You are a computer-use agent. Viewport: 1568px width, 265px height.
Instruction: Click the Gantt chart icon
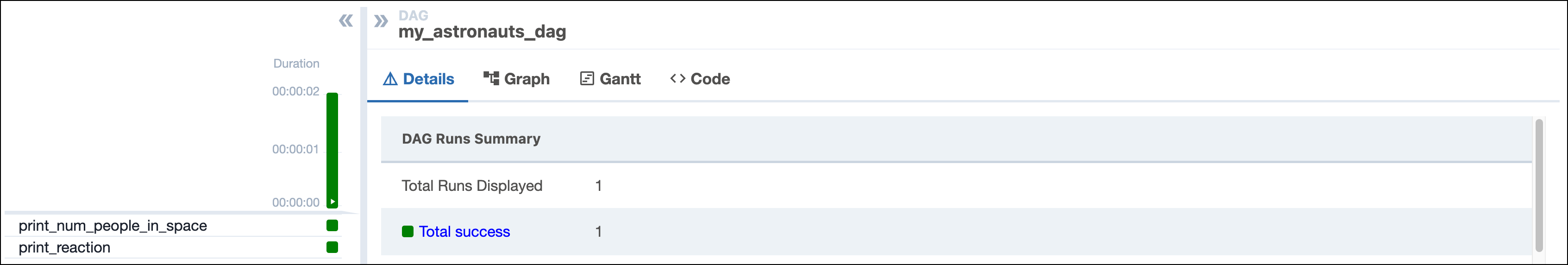point(587,79)
